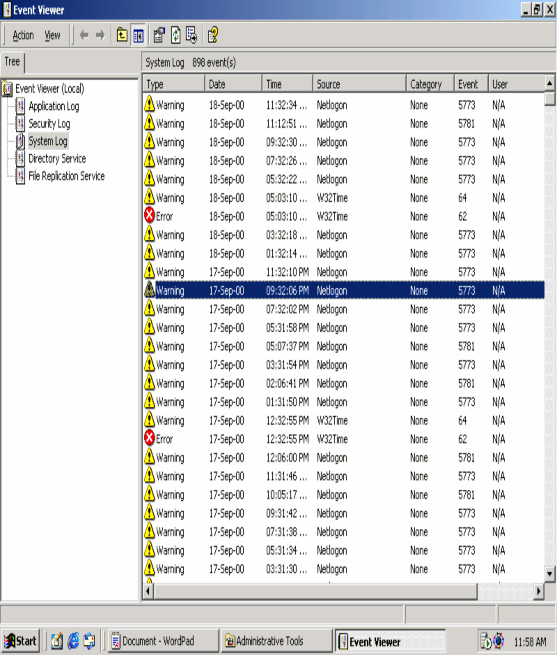Select the 02:06:41 PM Netlogon warning
The width and height of the screenshot is (557, 655).
coord(343,383)
